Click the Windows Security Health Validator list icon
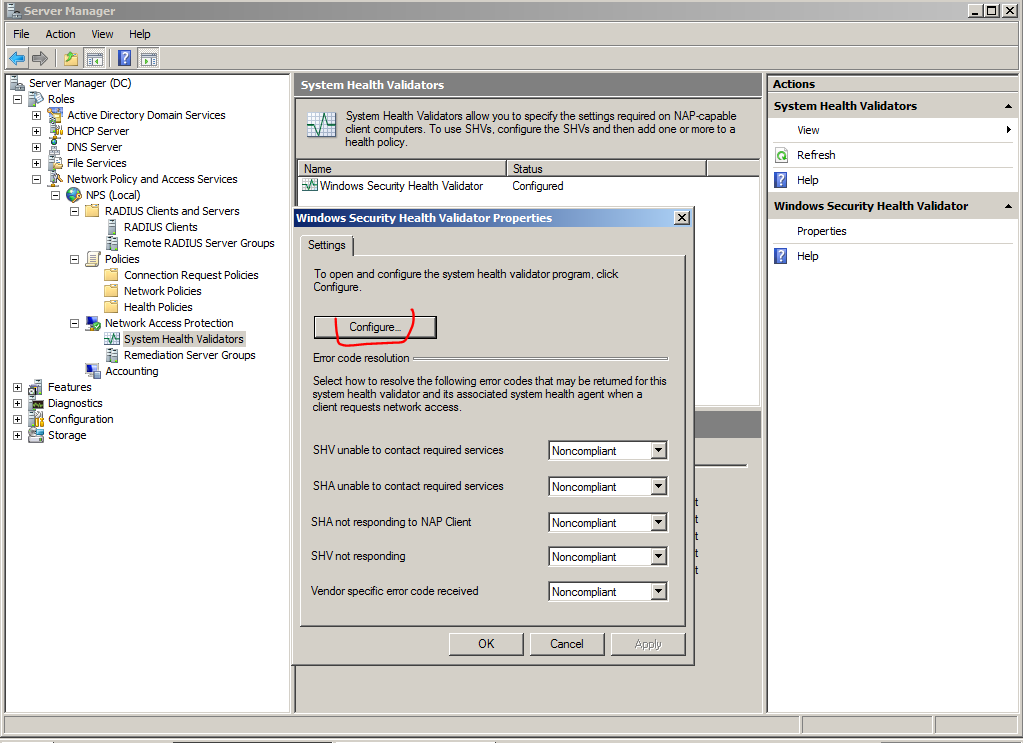 pos(310,185)
